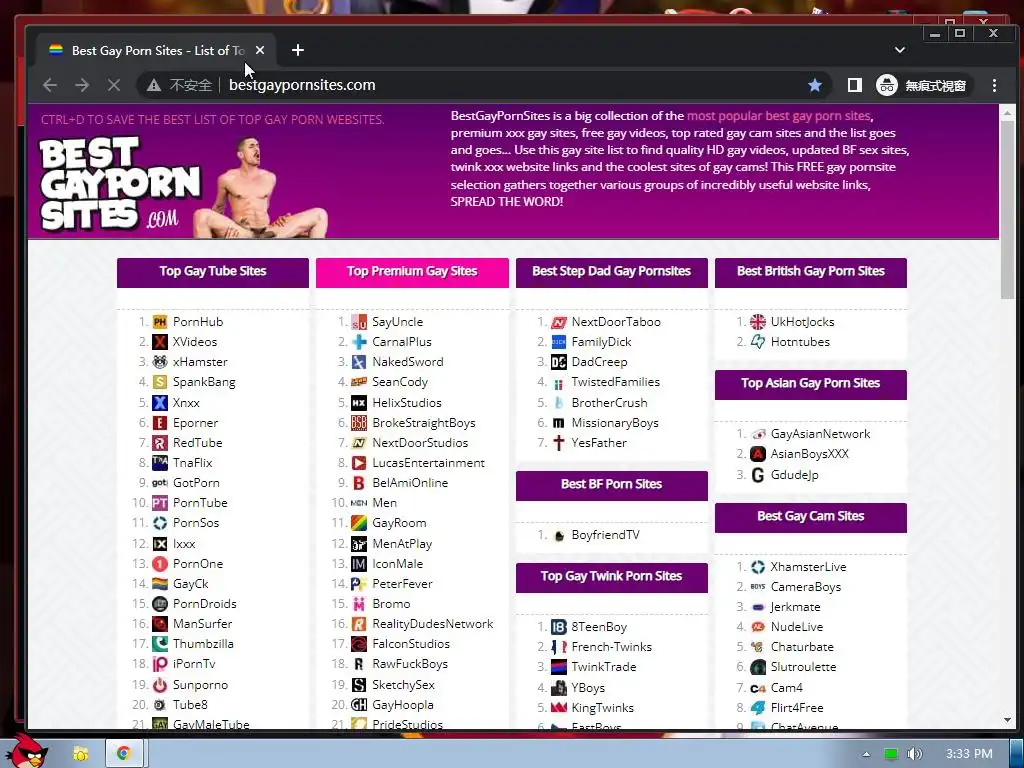Open the Hotntubes link
The image size is (1024, 768).
point(800,342)
